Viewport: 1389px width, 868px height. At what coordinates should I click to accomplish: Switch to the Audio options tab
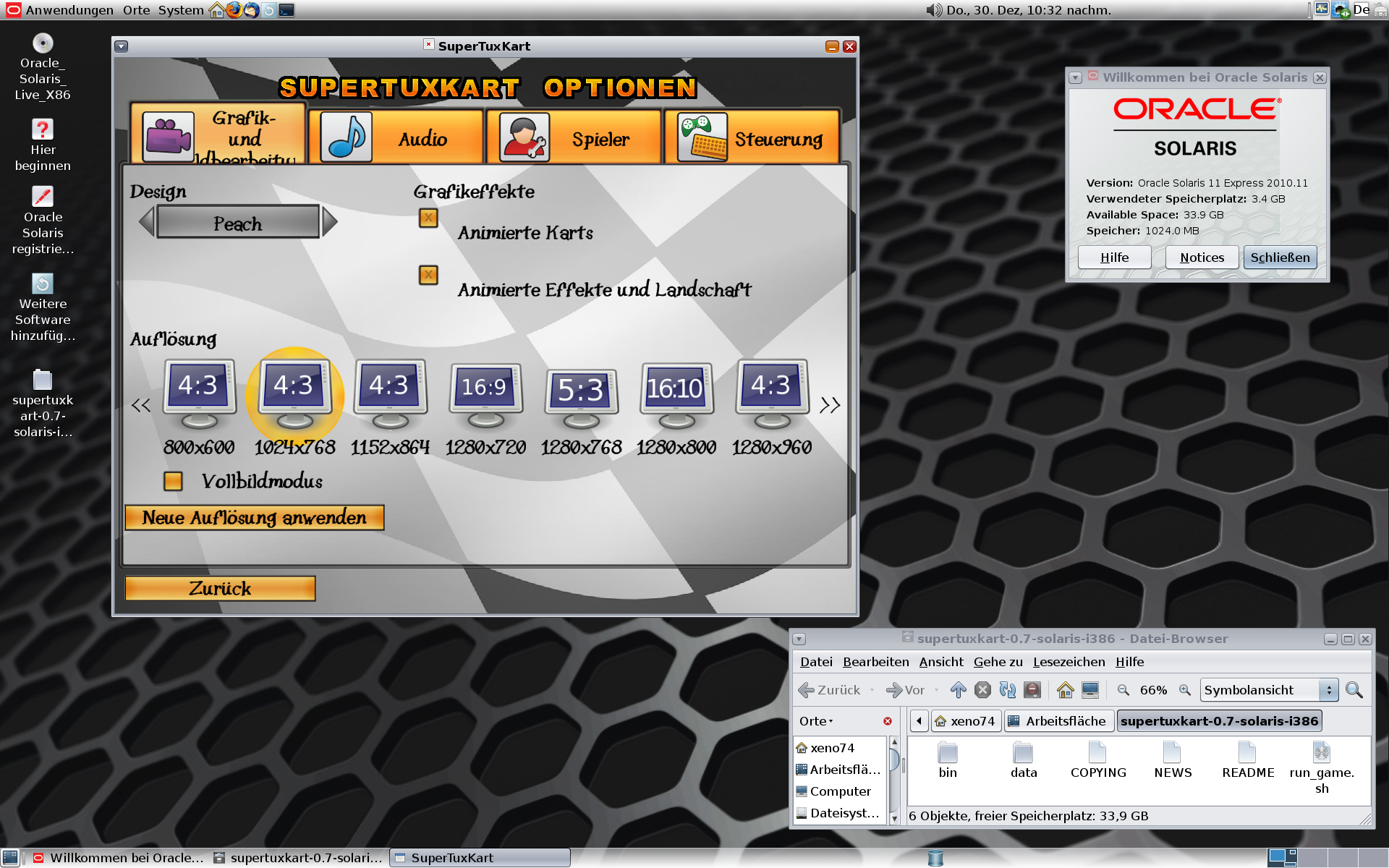coord(396,137)
